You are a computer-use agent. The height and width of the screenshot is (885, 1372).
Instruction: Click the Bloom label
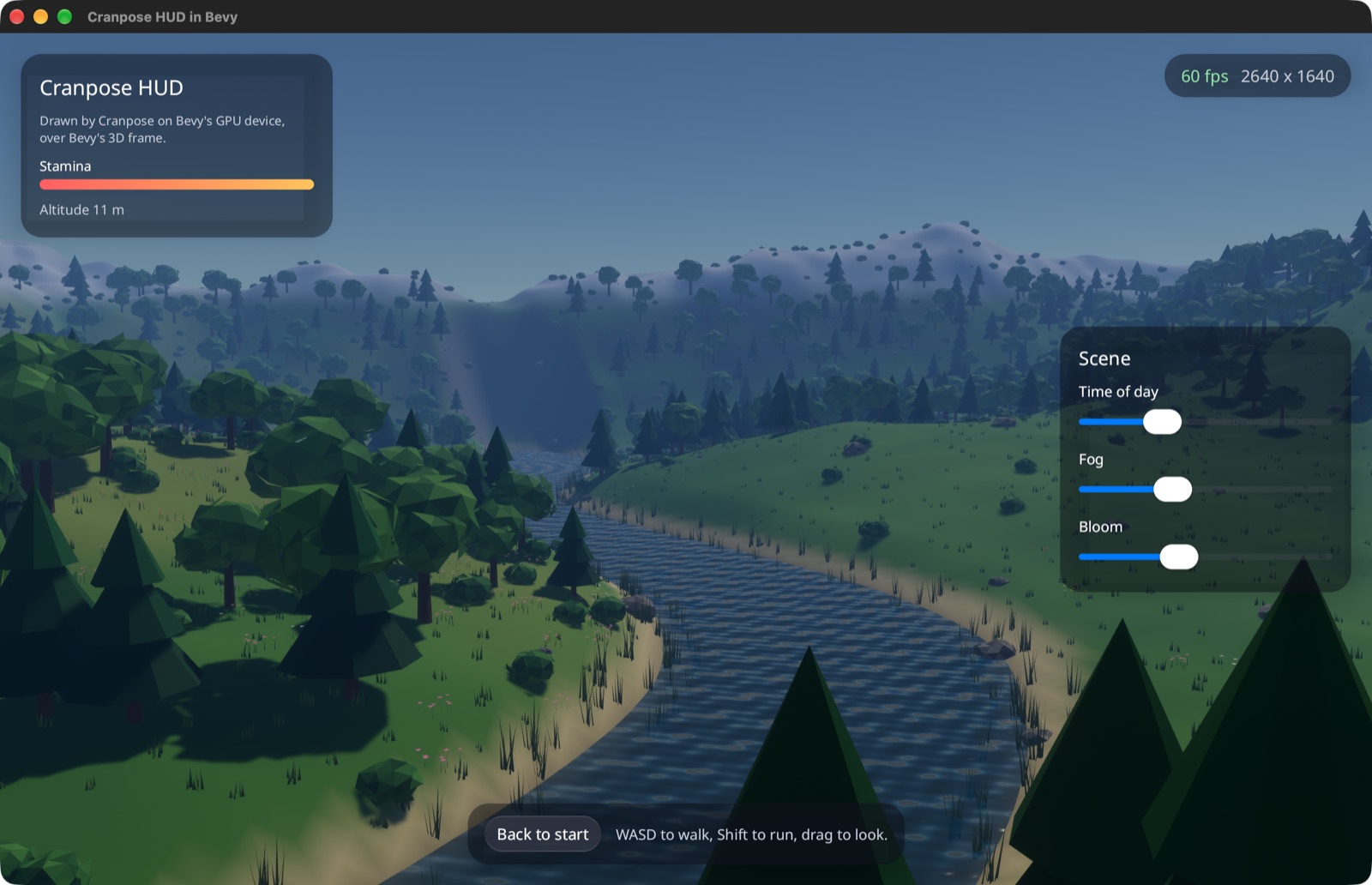[1100, 527]
